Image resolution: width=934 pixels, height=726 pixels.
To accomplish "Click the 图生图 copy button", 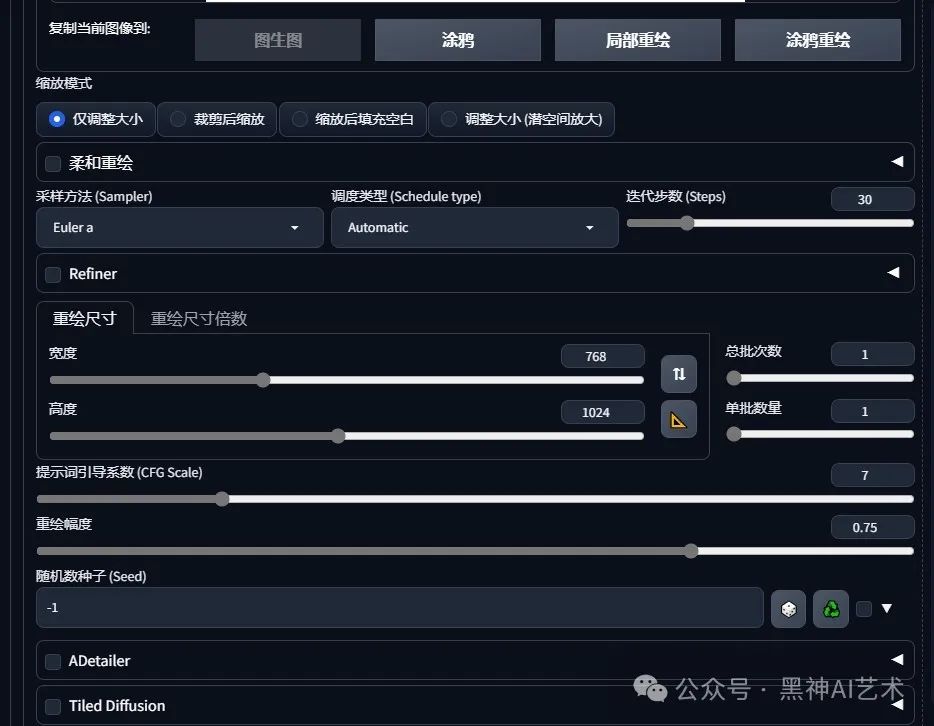I will point(278,40).
